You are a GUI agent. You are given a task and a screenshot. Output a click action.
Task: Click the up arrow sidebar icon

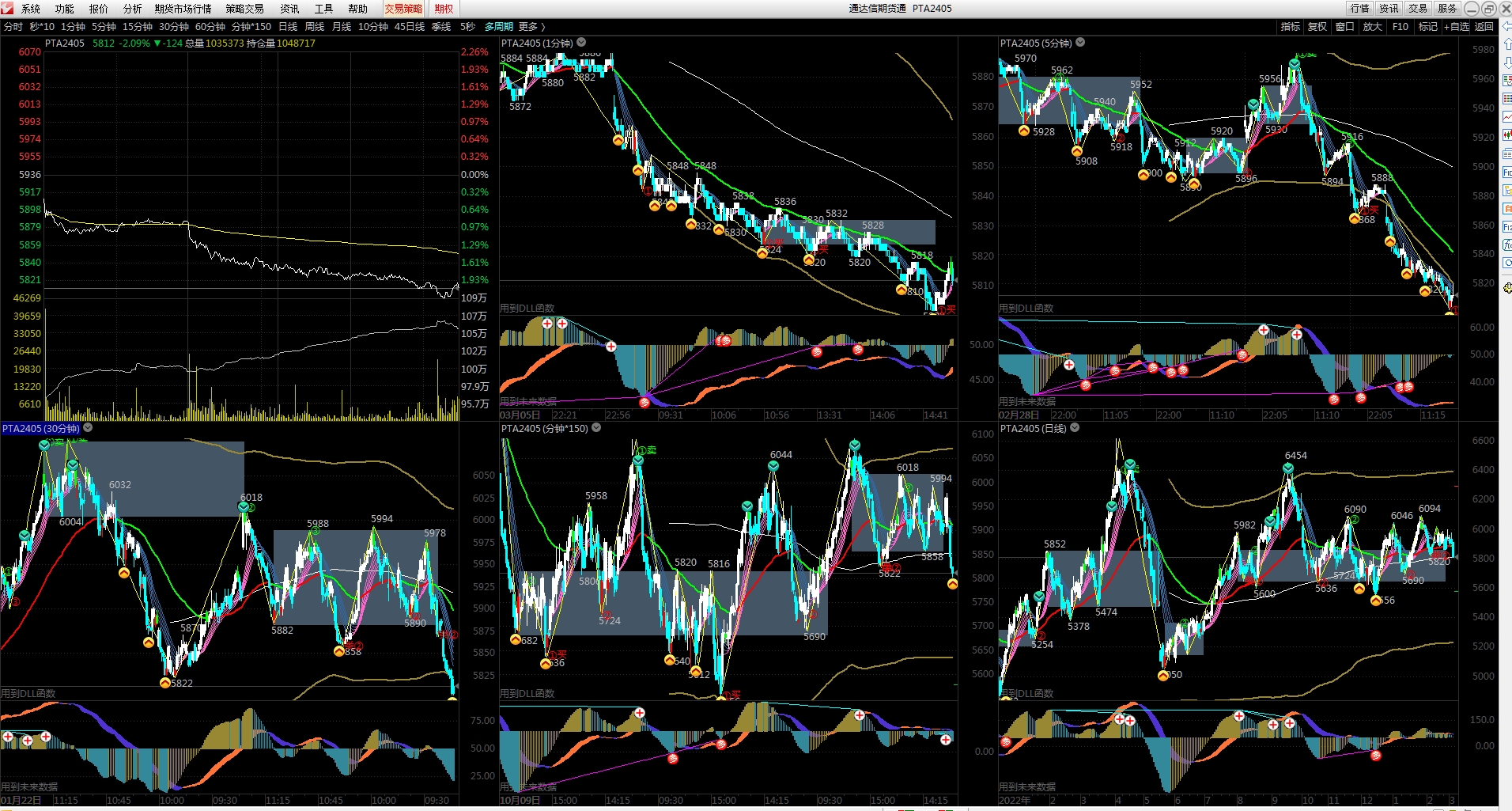[1506, 44]
